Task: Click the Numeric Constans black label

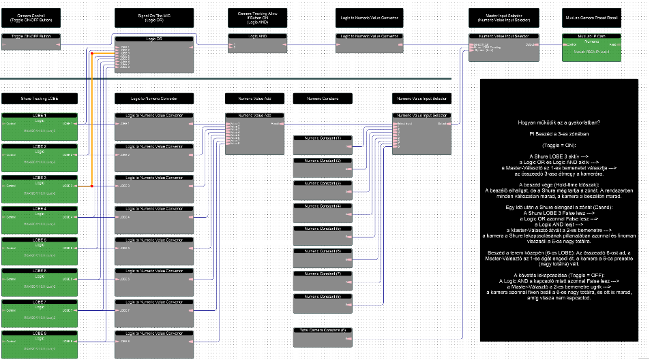Action: coord(323,99)
